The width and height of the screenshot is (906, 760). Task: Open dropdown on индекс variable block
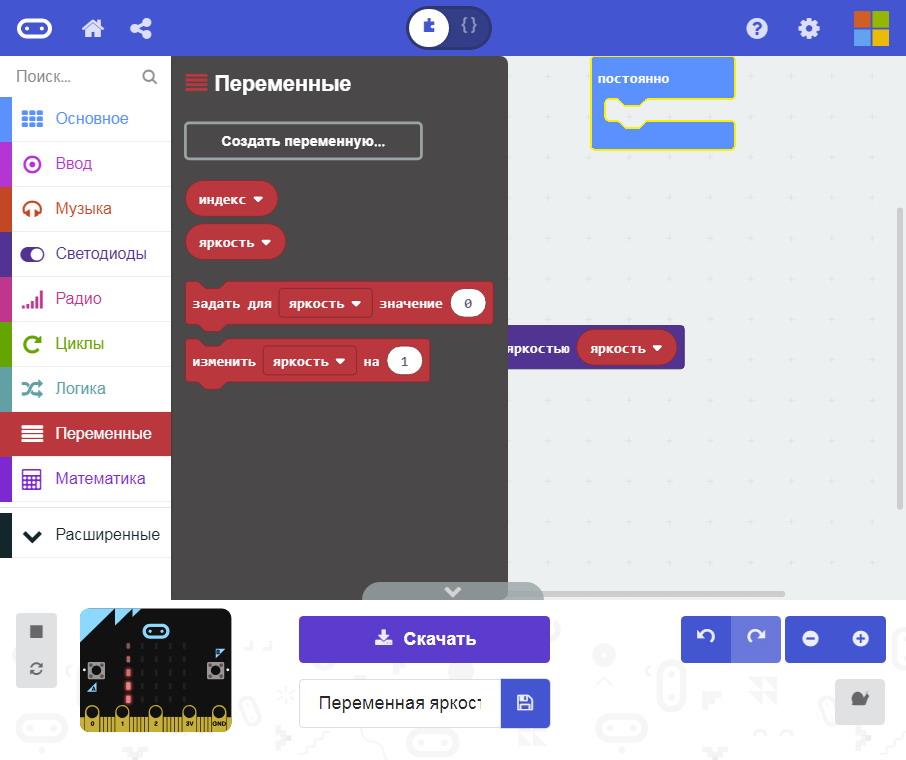pos(258,199)
